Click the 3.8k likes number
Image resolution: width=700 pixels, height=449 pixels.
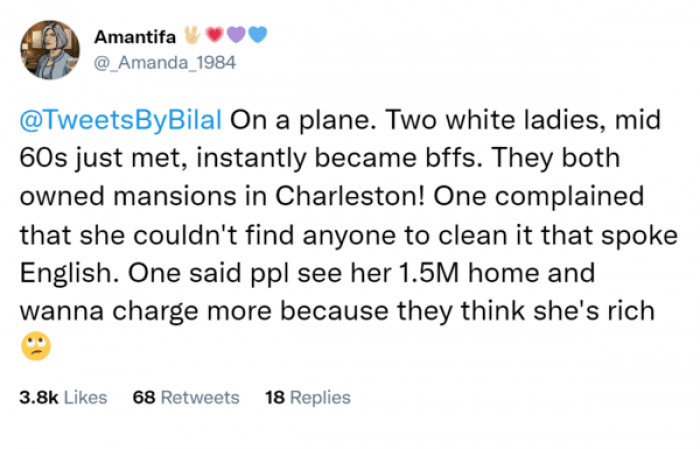pos(38,397)
